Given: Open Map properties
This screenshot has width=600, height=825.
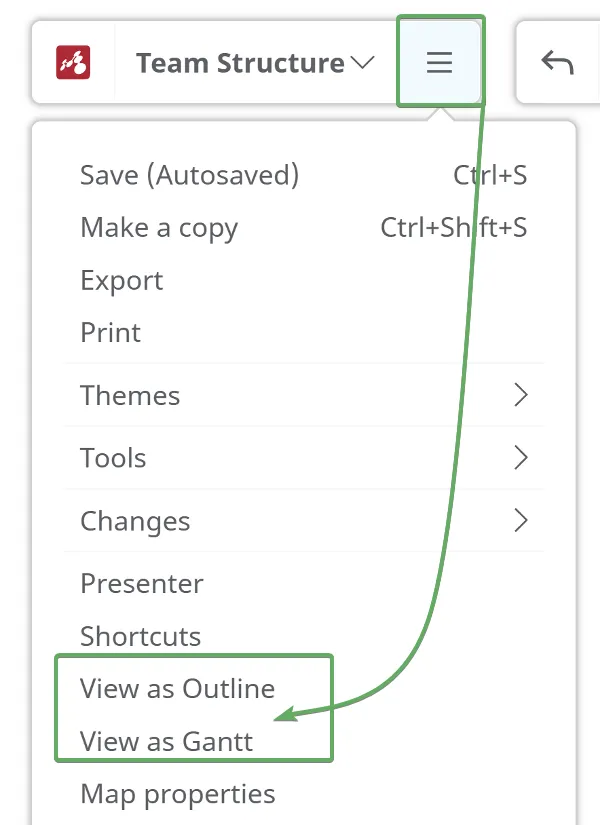Looking at the screenshot, I should coord(177,794).
